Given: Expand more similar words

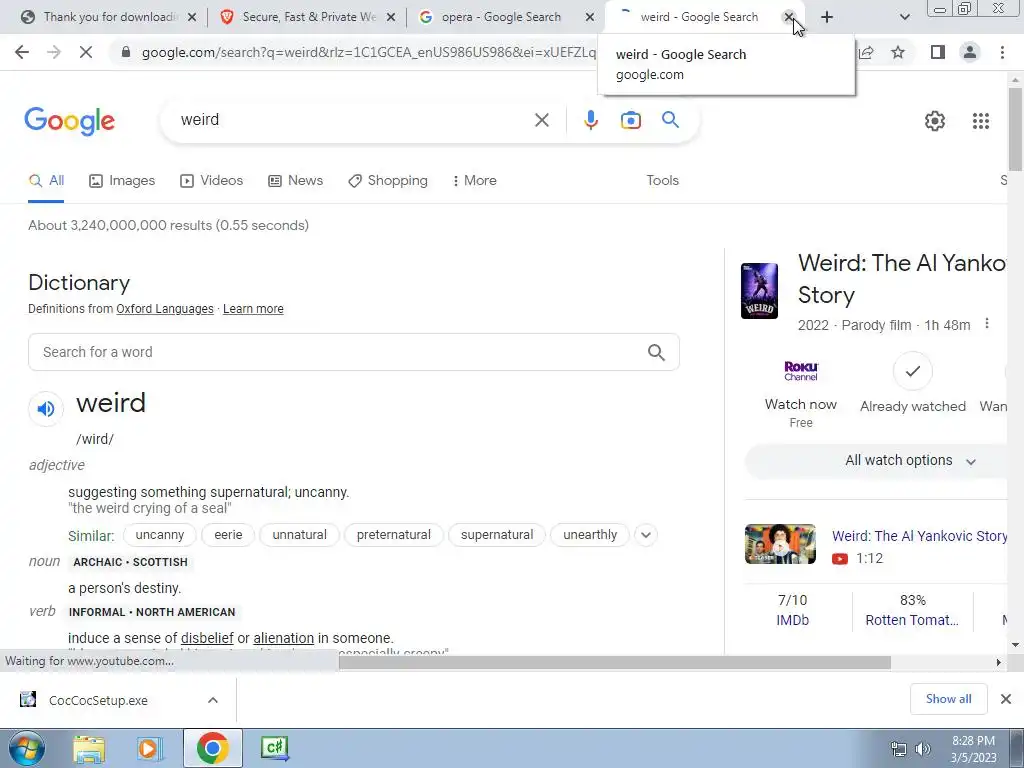Looking at the screenshot, I should [645, 535].
